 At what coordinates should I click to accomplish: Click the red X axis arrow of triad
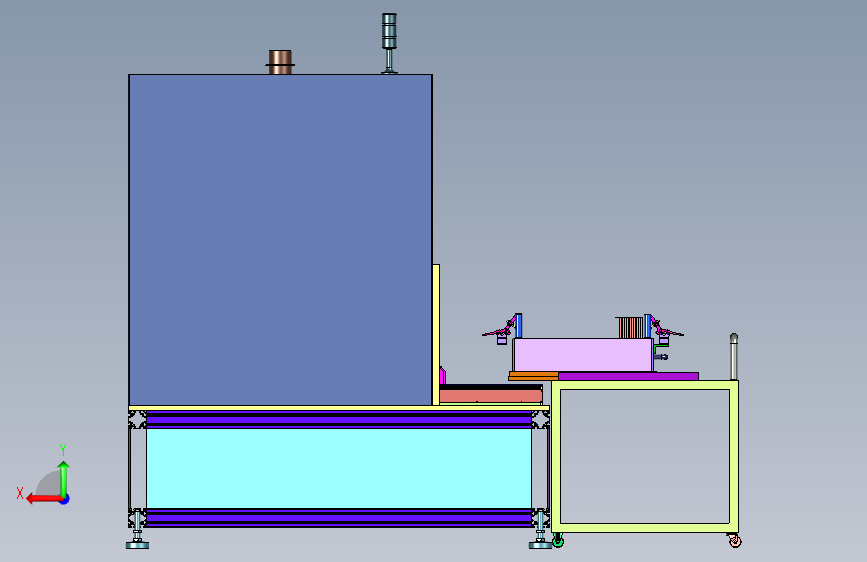43,499
